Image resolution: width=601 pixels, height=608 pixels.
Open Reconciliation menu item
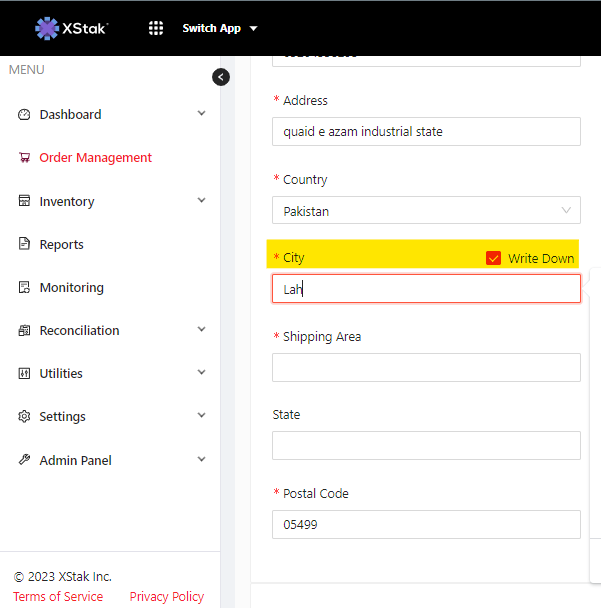click(79, 330)
